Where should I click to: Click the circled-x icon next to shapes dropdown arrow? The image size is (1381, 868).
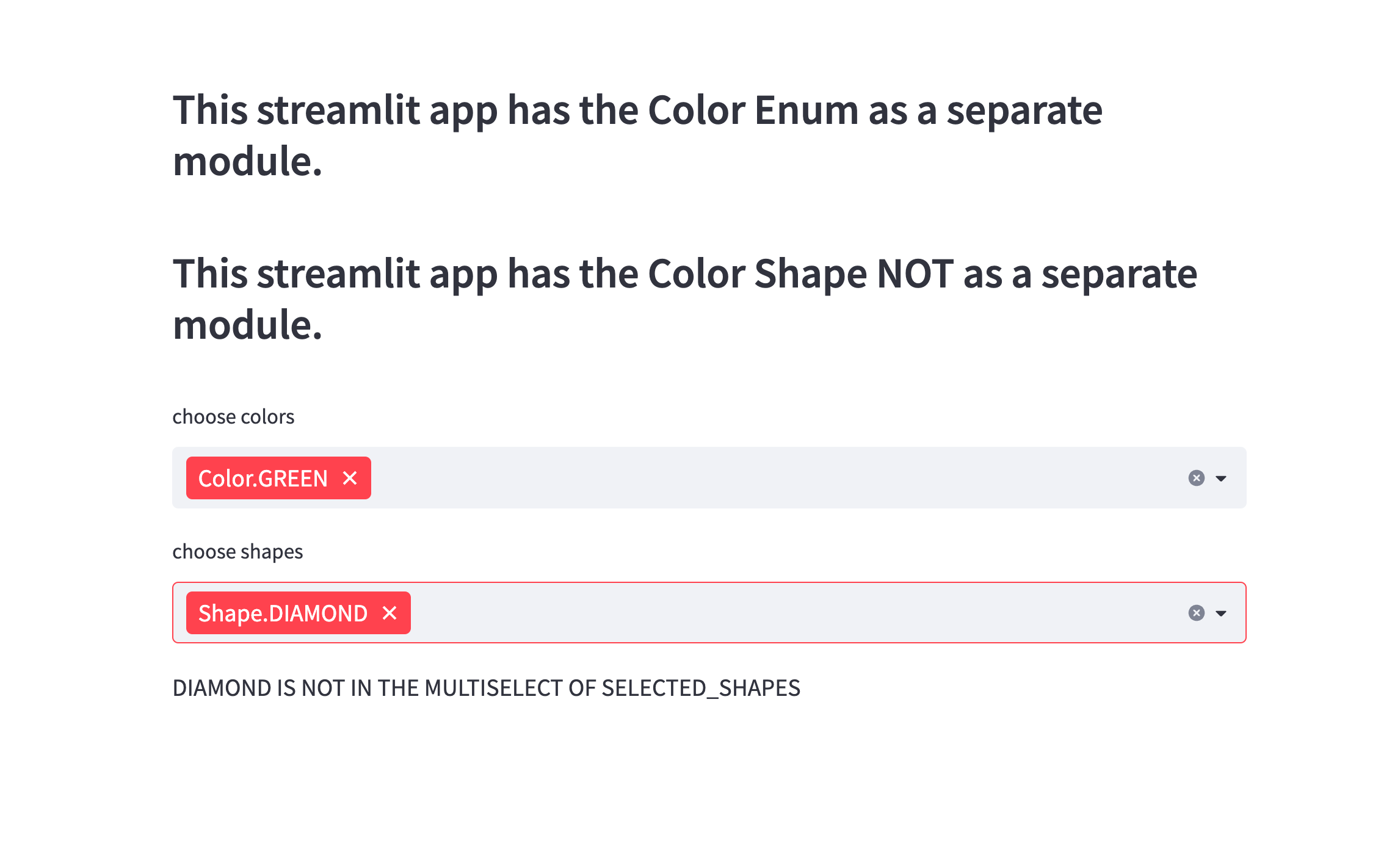click(x=1196, y=612)
